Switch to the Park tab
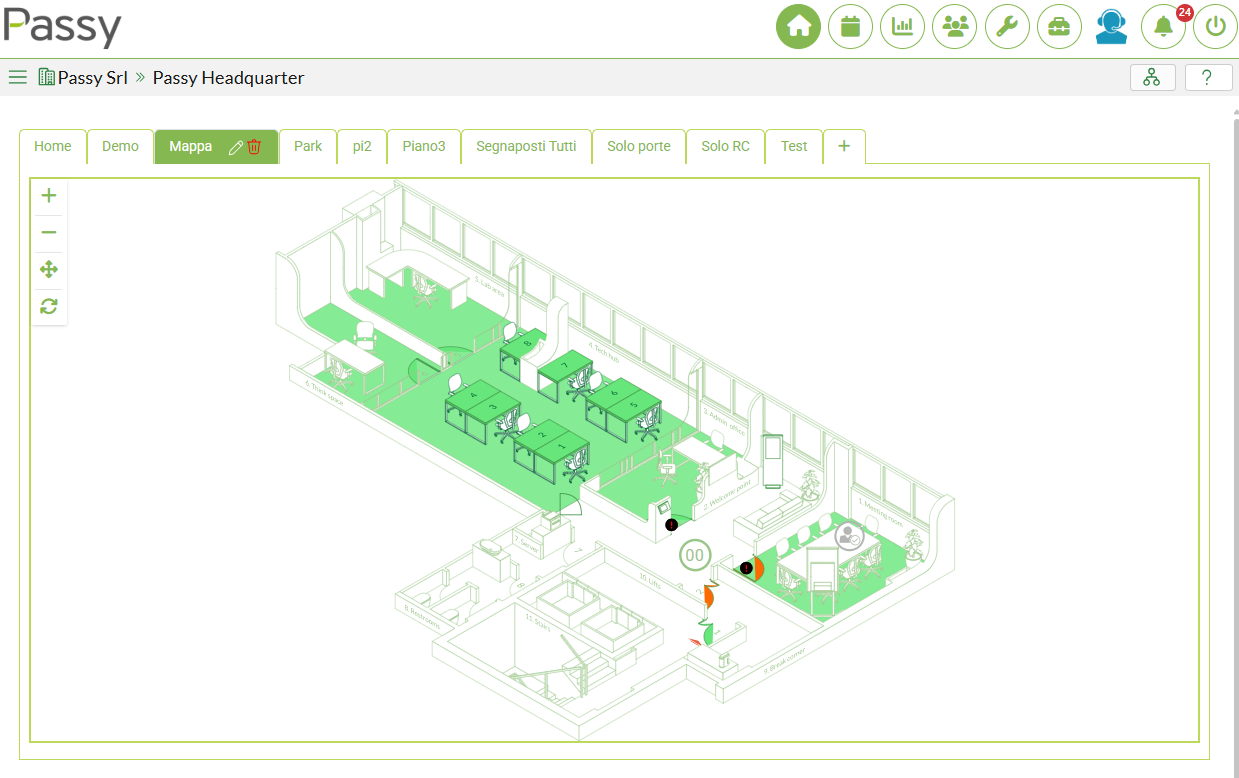1239x778 pixels. [308, 146]
